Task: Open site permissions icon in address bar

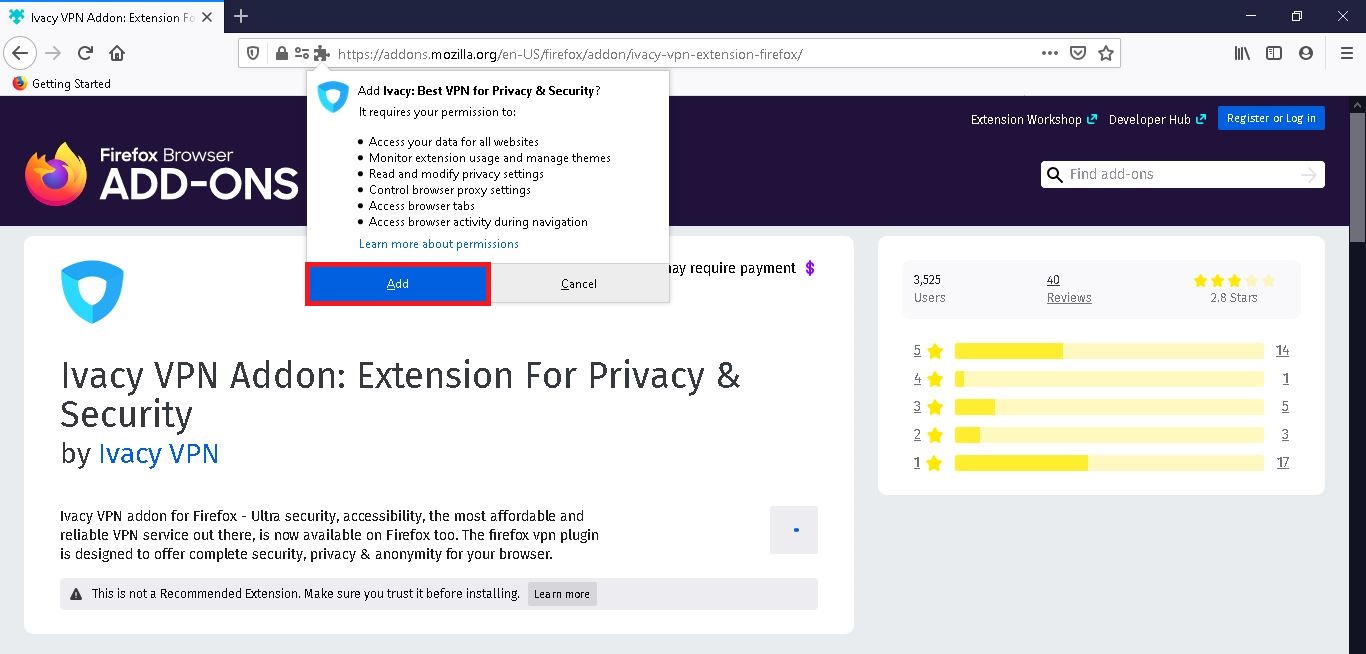Action: (301, 53)
